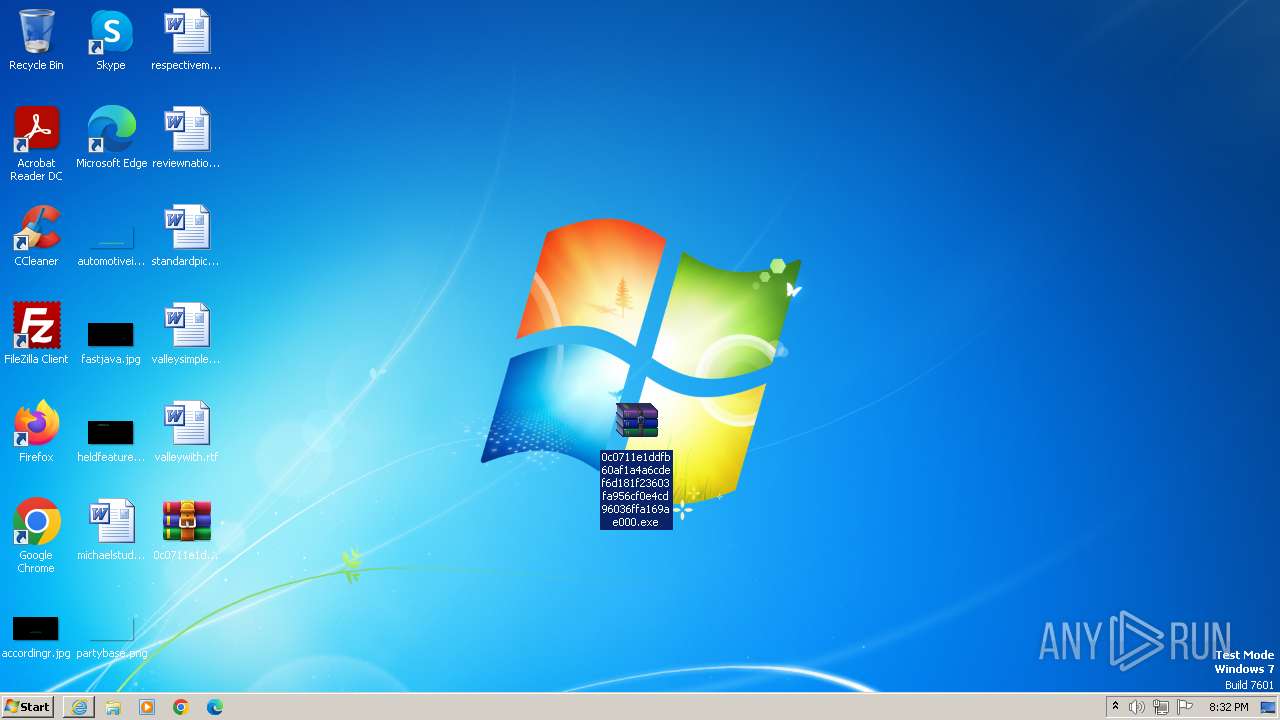Open Windows Explorer from taskbar
The width and height of the screenshot is (1280, 720).
point(113,707)
